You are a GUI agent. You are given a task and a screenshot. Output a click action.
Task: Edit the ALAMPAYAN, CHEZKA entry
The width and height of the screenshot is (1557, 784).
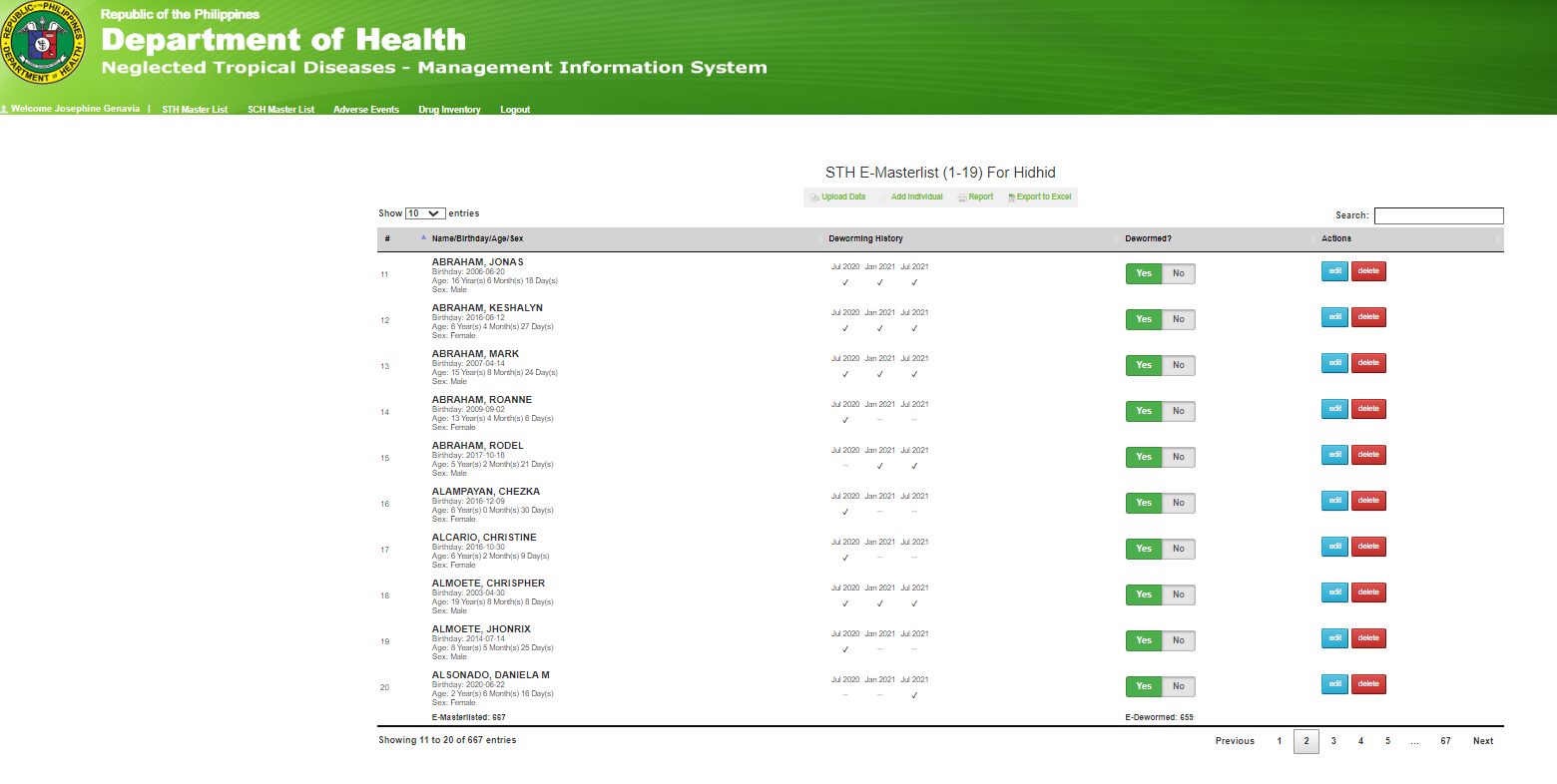tap(1334, 501)
